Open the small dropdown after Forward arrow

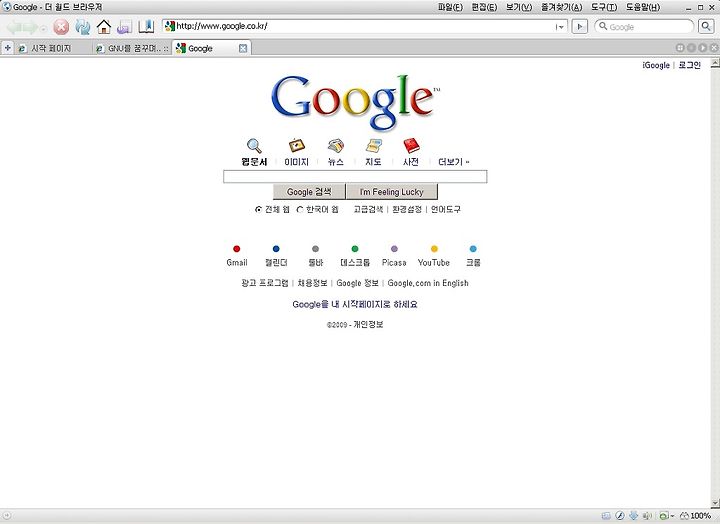tap(43, 28)
